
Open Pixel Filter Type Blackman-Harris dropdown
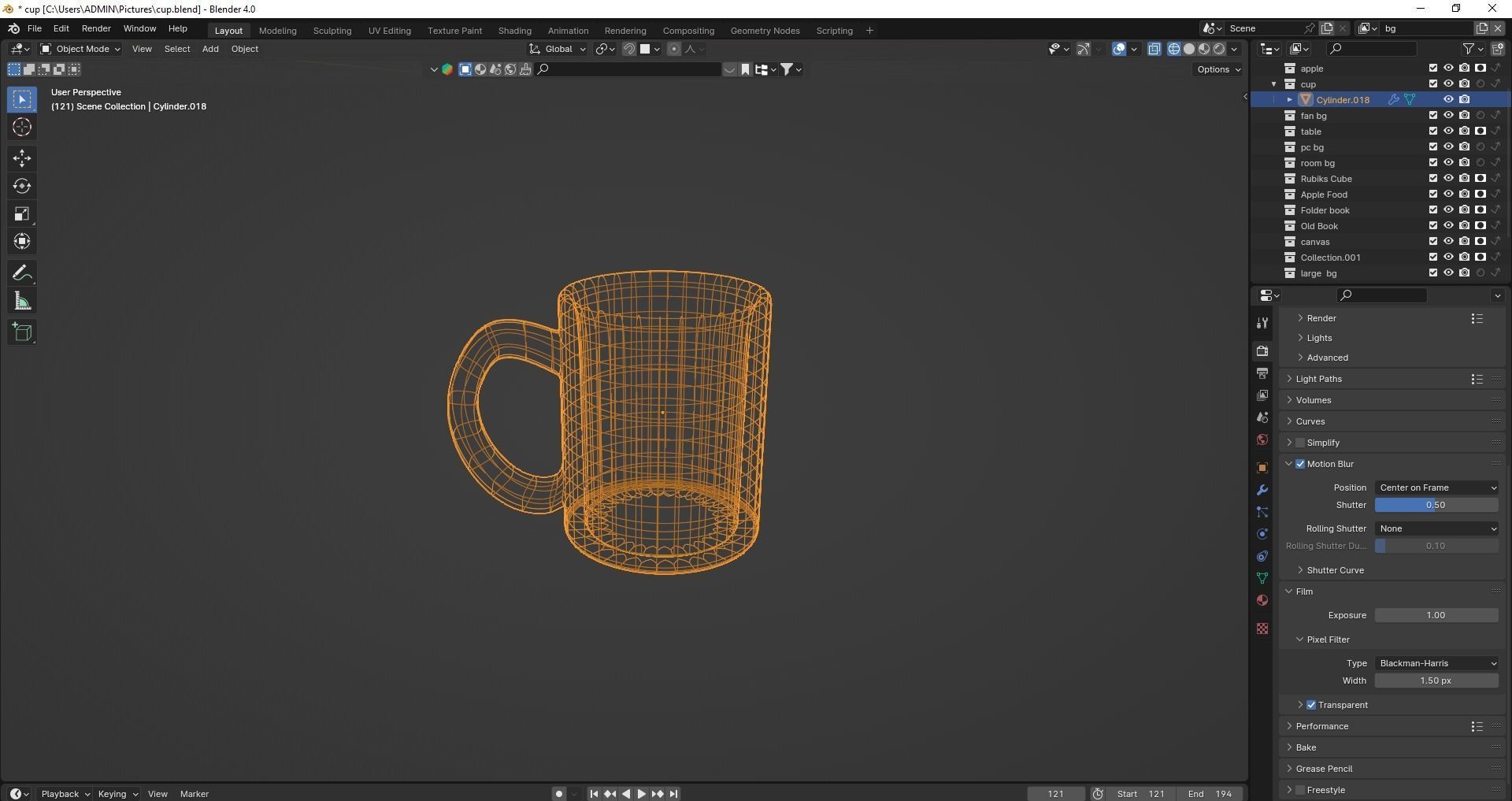tap(1436, 663)
